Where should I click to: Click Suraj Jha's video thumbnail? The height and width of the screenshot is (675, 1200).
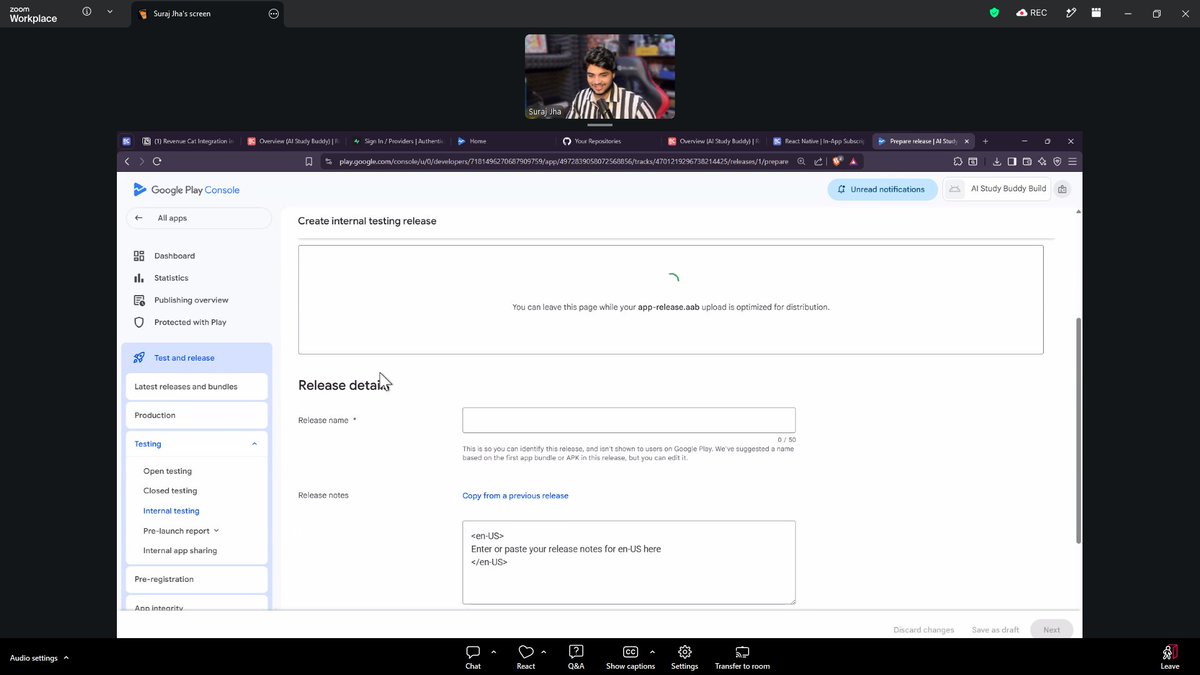click(600, 77)
